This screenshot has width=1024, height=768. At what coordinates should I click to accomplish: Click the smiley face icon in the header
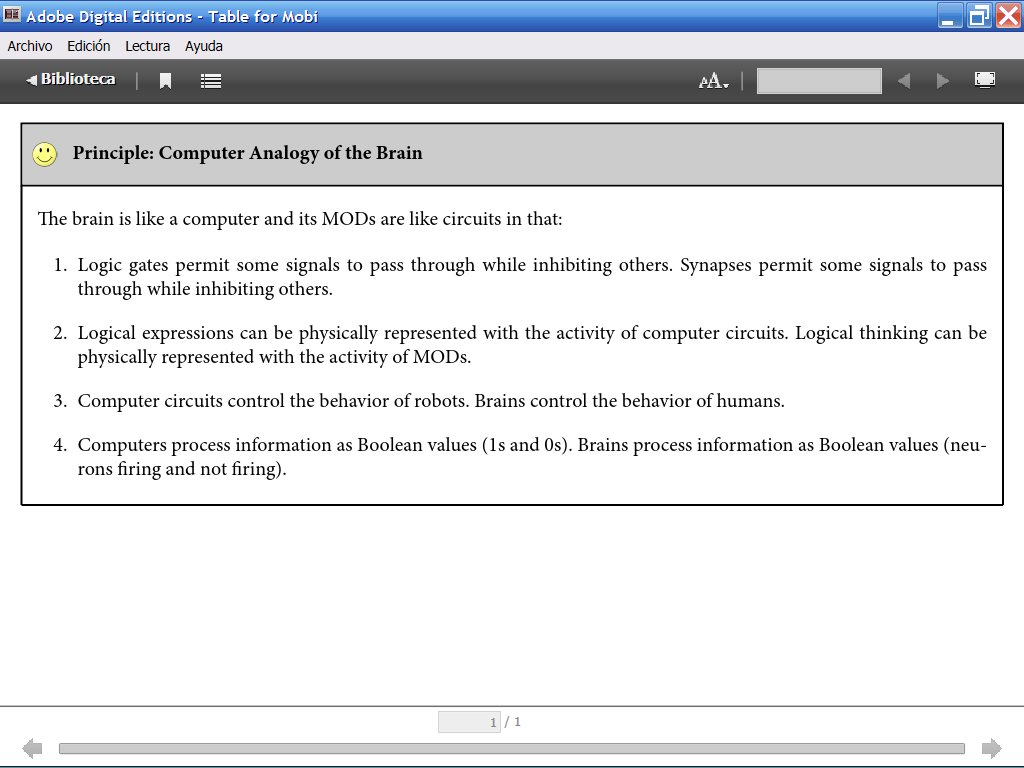click(x=44, y=154)
